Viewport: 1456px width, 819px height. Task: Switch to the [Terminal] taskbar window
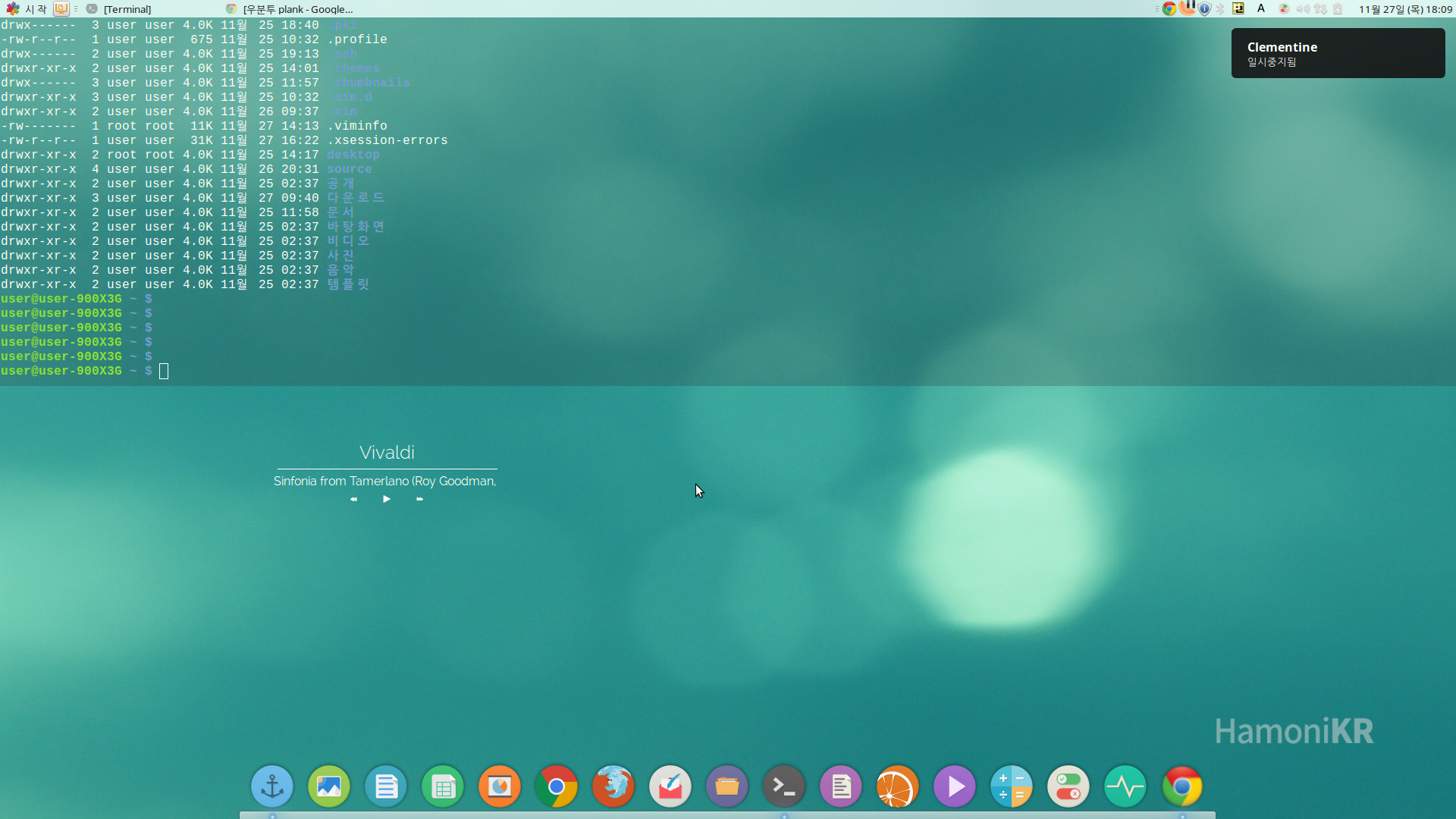[127, 9]
